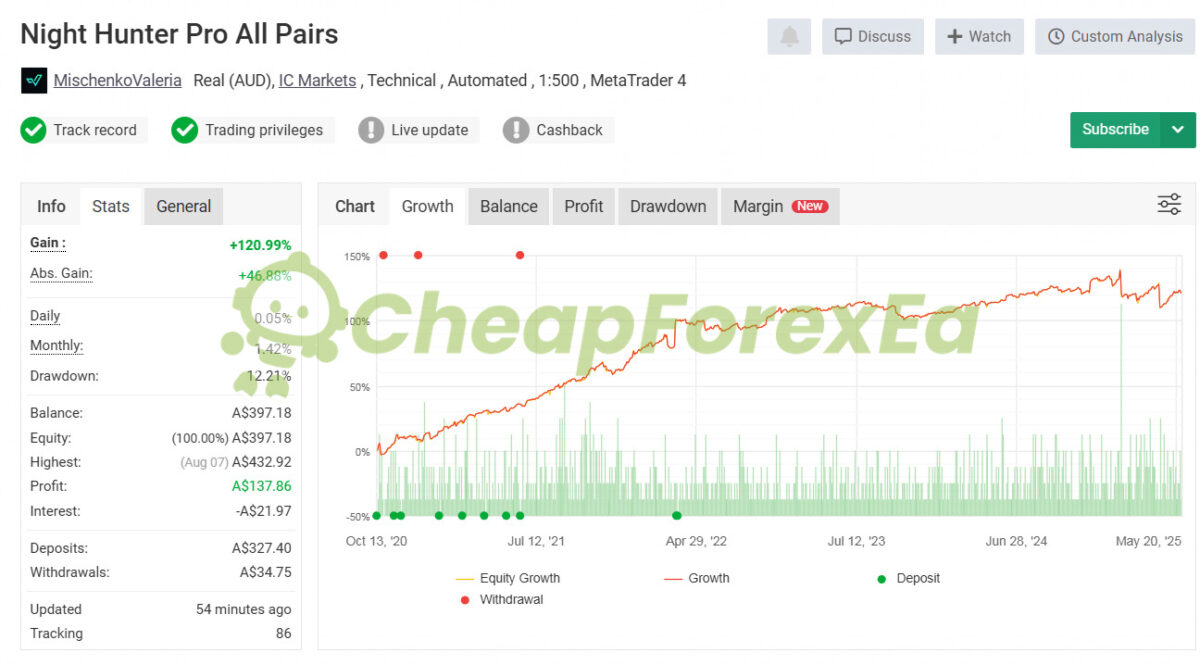This screenshot has height=665, width=1200.
Task: Click the grey Cashback warning icon
Action: click(516, 130)
